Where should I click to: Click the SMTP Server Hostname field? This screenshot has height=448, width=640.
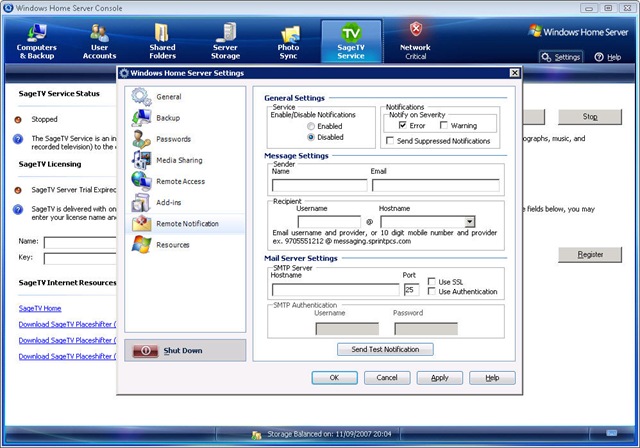[336, 290]
